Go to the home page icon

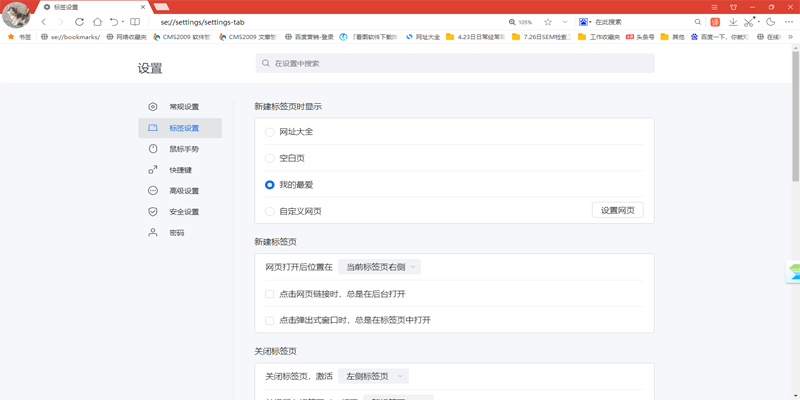click(x=97, y=21)
